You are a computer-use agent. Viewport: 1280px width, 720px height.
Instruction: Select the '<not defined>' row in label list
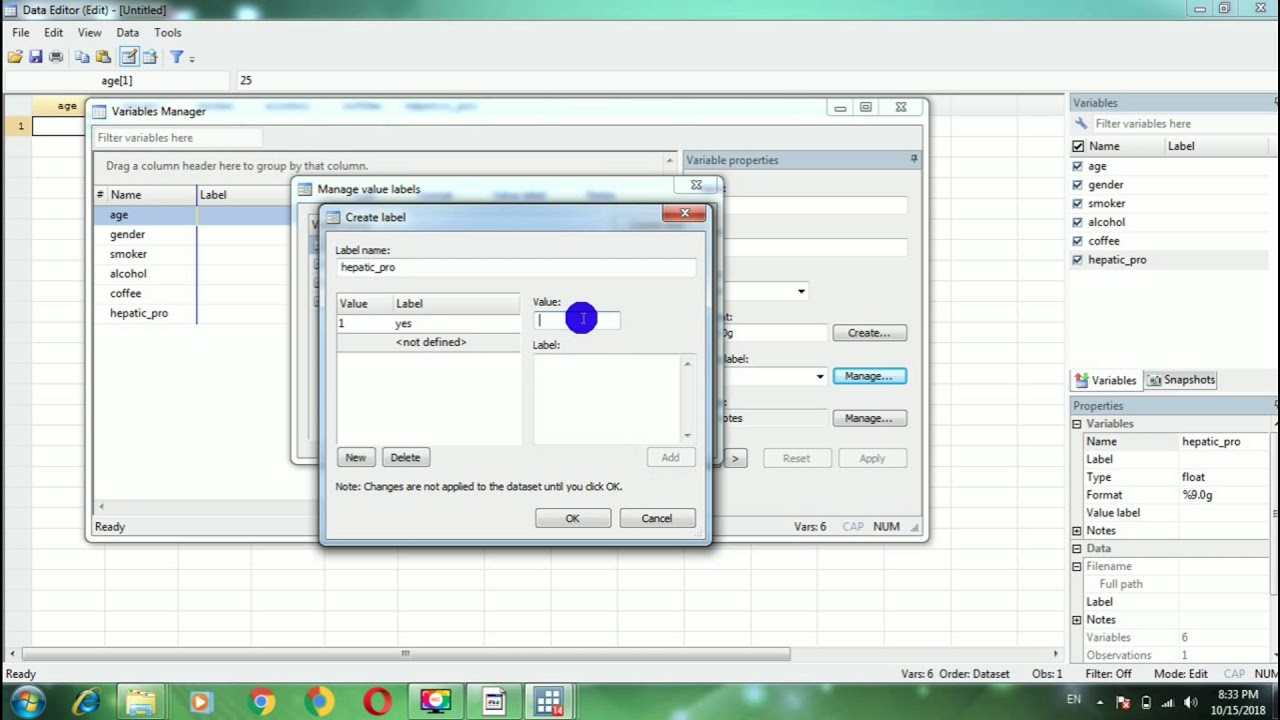click(x=428, y=342)
